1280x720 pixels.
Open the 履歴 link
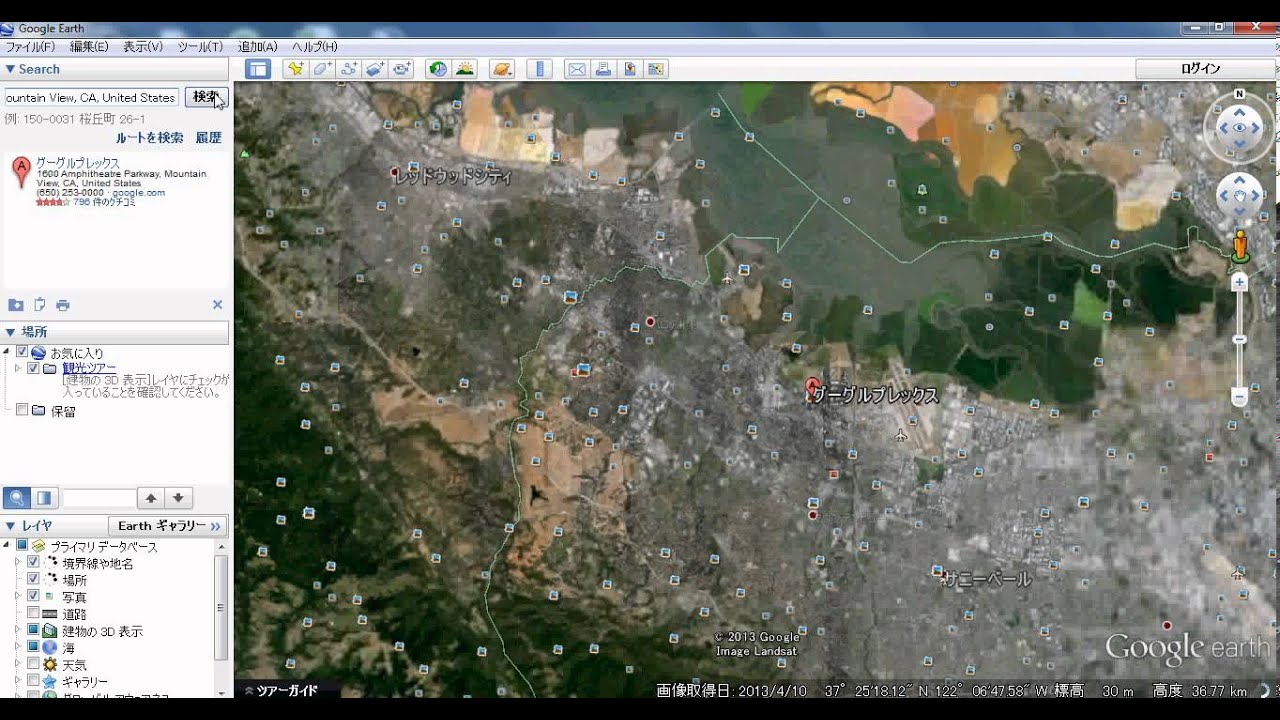click(209, 138)
